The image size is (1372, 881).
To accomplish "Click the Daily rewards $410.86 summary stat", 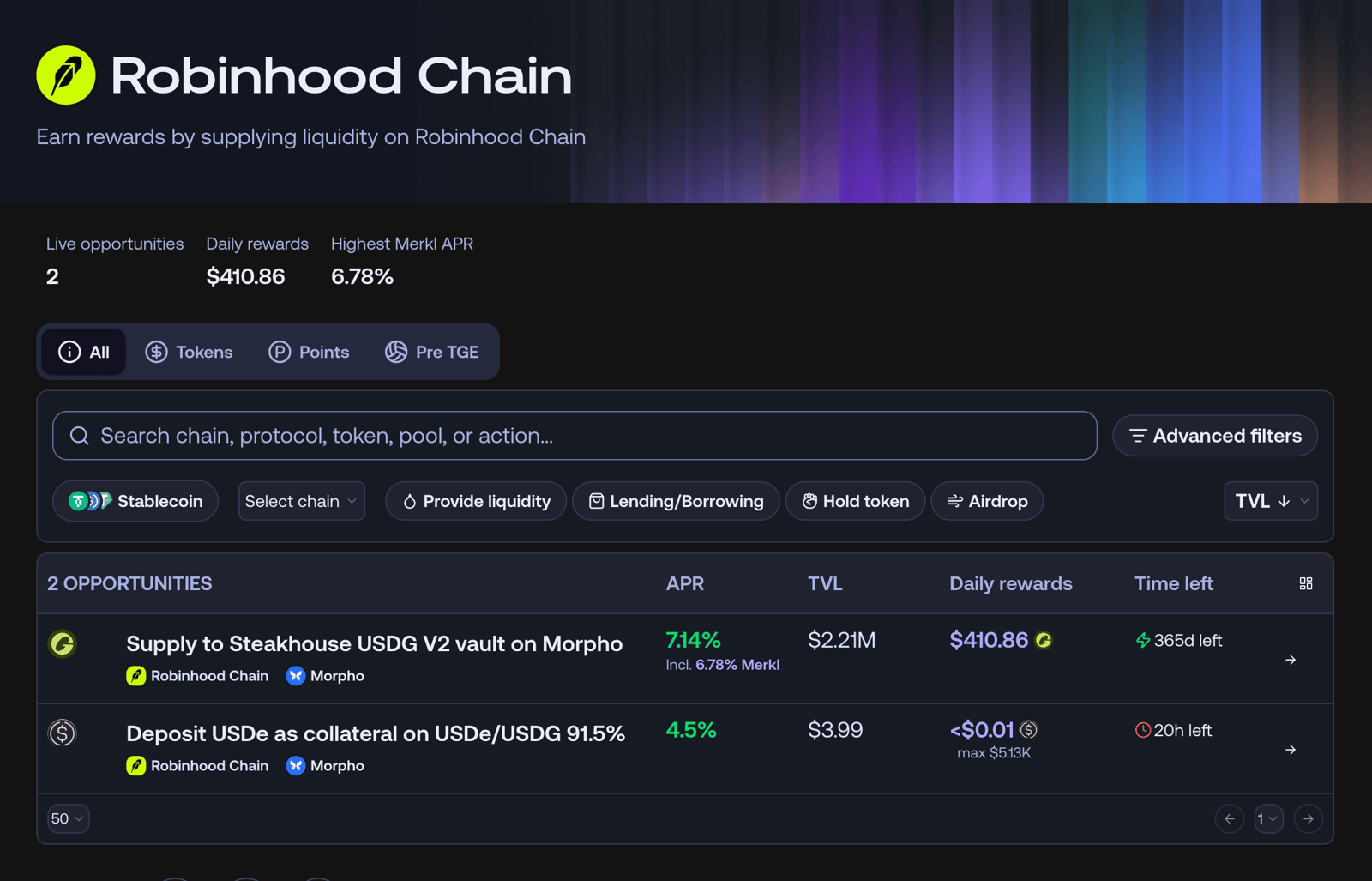I will coord(257,260).
